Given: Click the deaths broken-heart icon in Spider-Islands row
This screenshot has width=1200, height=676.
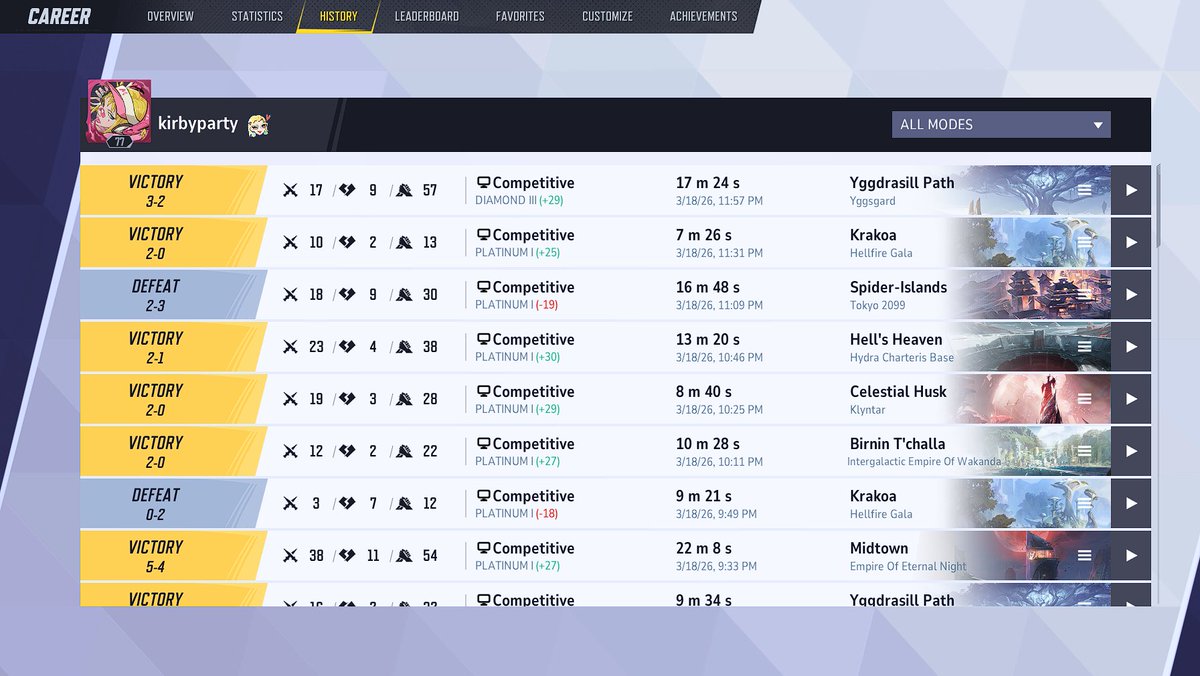Looking at the screenshot, I should (x=348, y=294).
